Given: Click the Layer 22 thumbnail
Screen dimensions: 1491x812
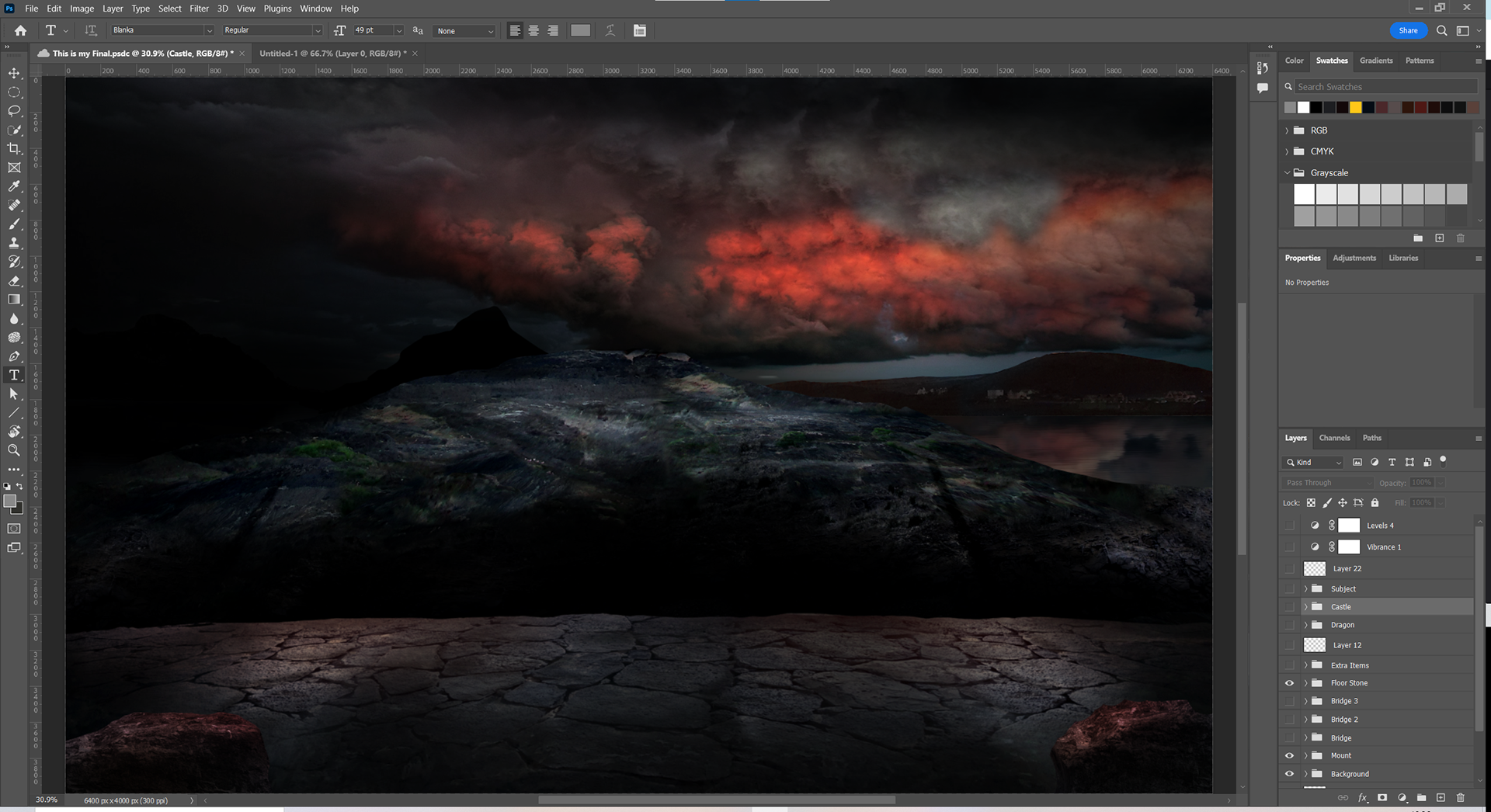Looking at the screenshot, I should [1314, 568].
